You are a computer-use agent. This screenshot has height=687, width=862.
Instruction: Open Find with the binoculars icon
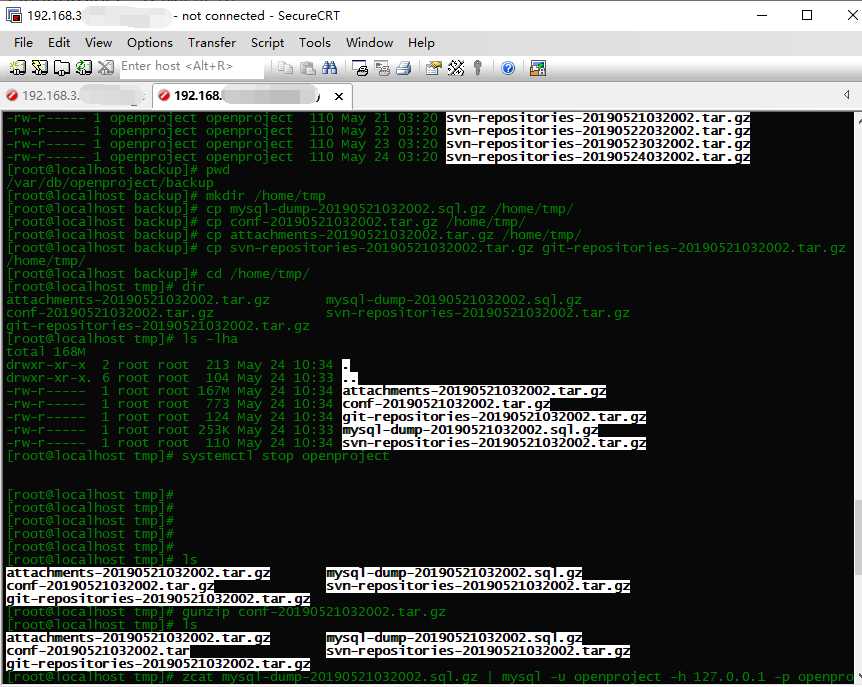(x=329, y=68)
